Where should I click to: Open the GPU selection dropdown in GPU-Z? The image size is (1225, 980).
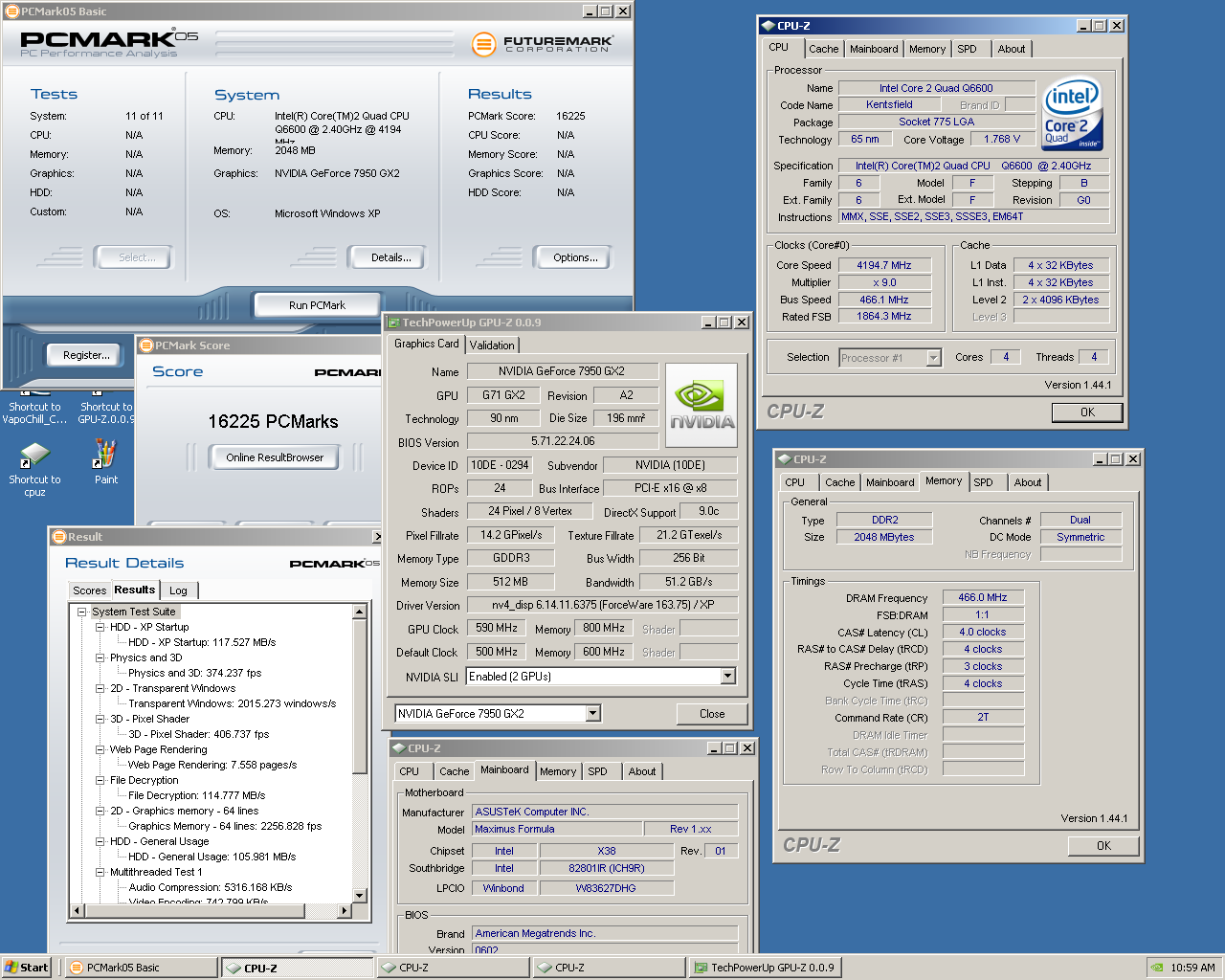(x=592, y=713)
